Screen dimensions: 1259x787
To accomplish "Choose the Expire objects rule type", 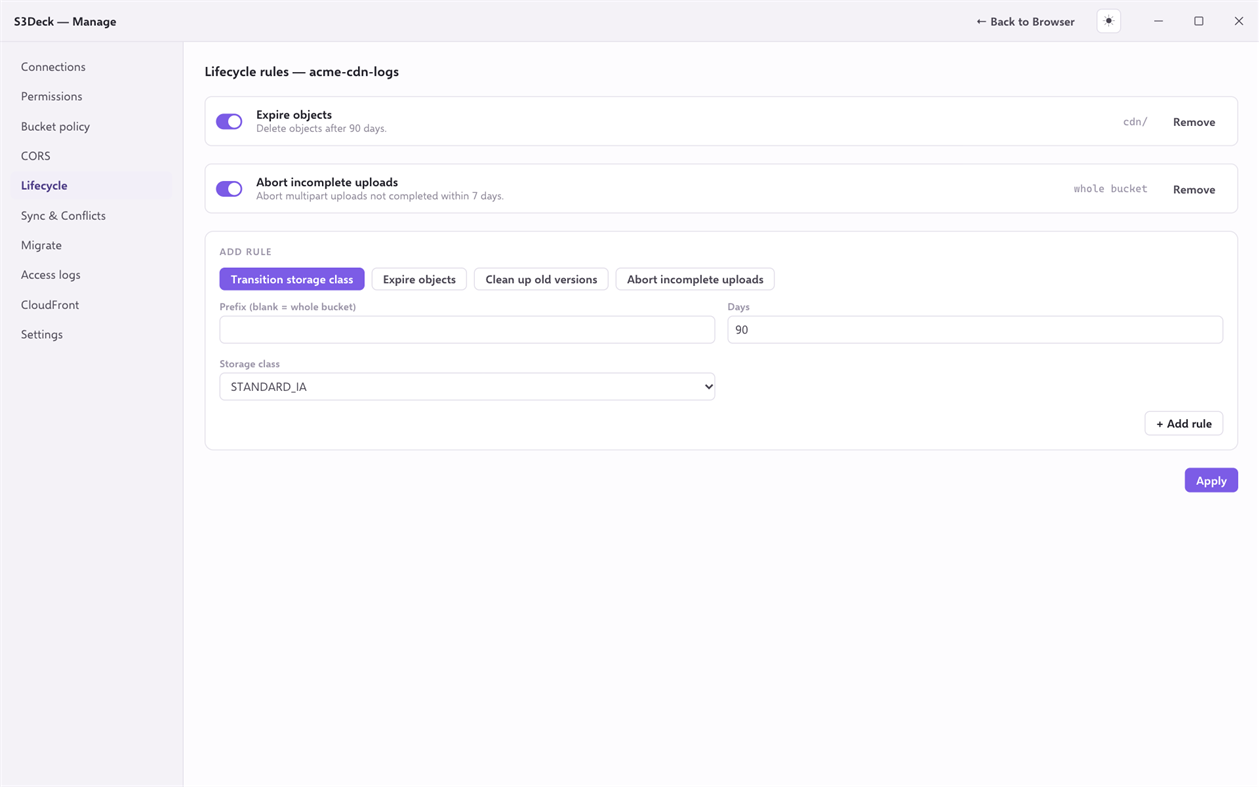I will click(x=419, y=279).
